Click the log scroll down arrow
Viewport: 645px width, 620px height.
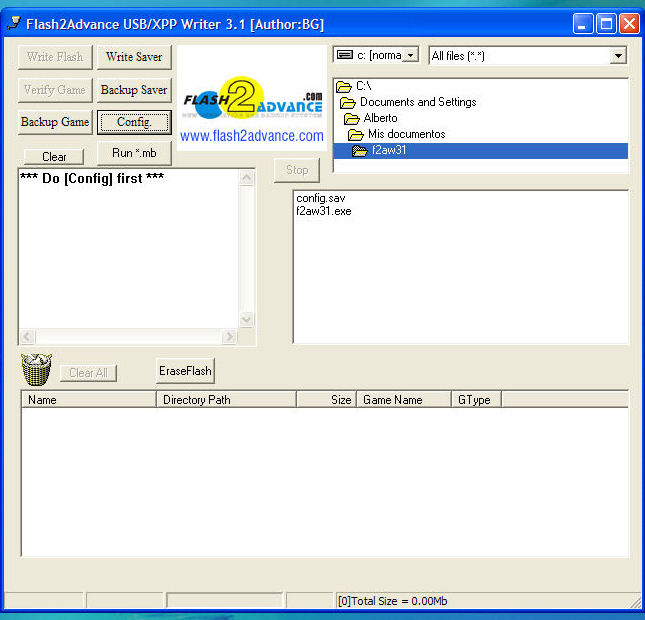(x=246, y=320)
